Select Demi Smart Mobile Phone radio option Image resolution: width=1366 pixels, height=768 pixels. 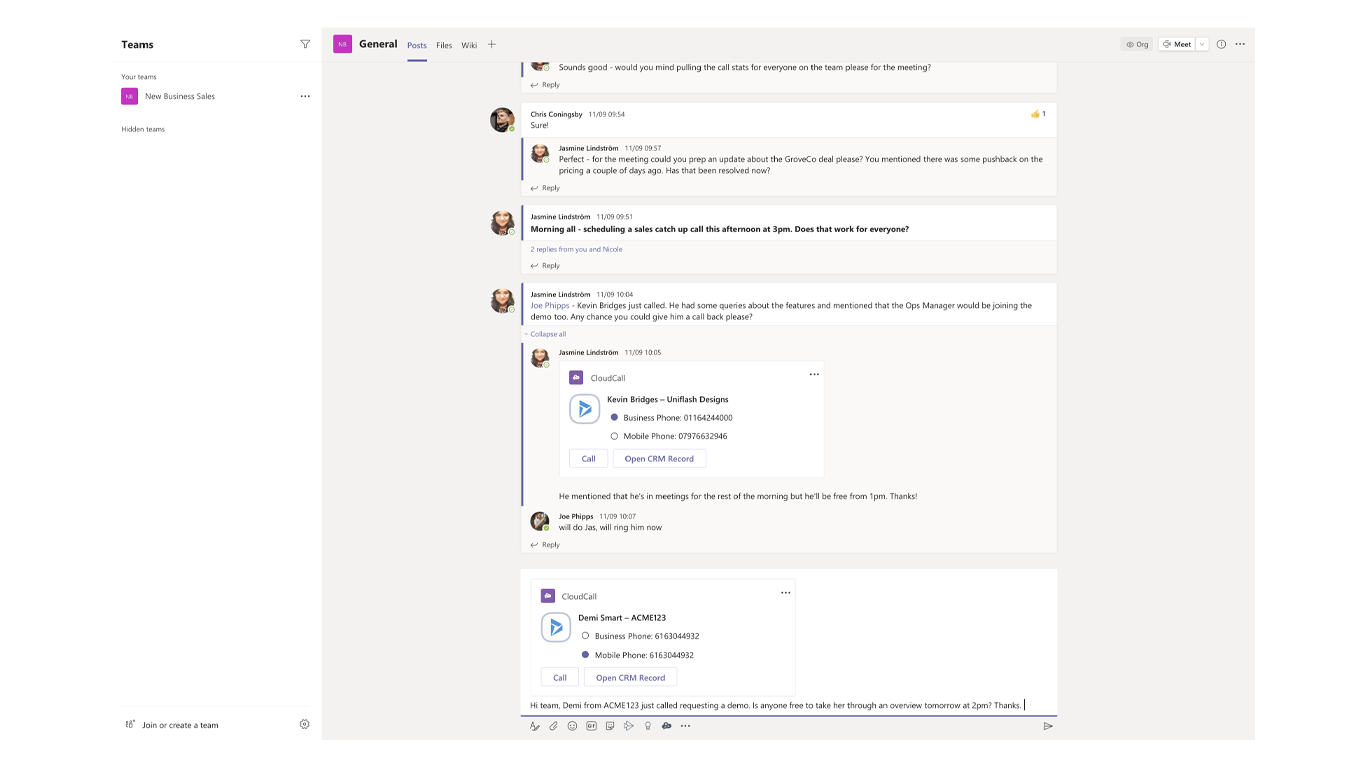[x=585, y=655]
